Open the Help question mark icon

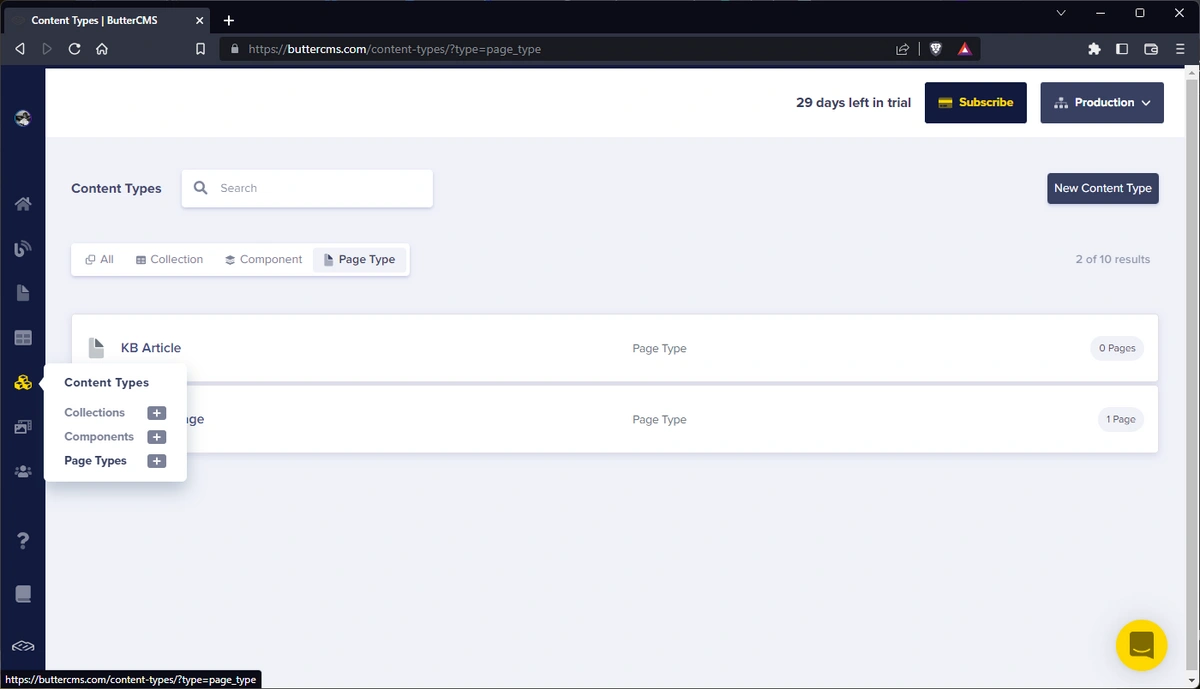pos(23,541)
